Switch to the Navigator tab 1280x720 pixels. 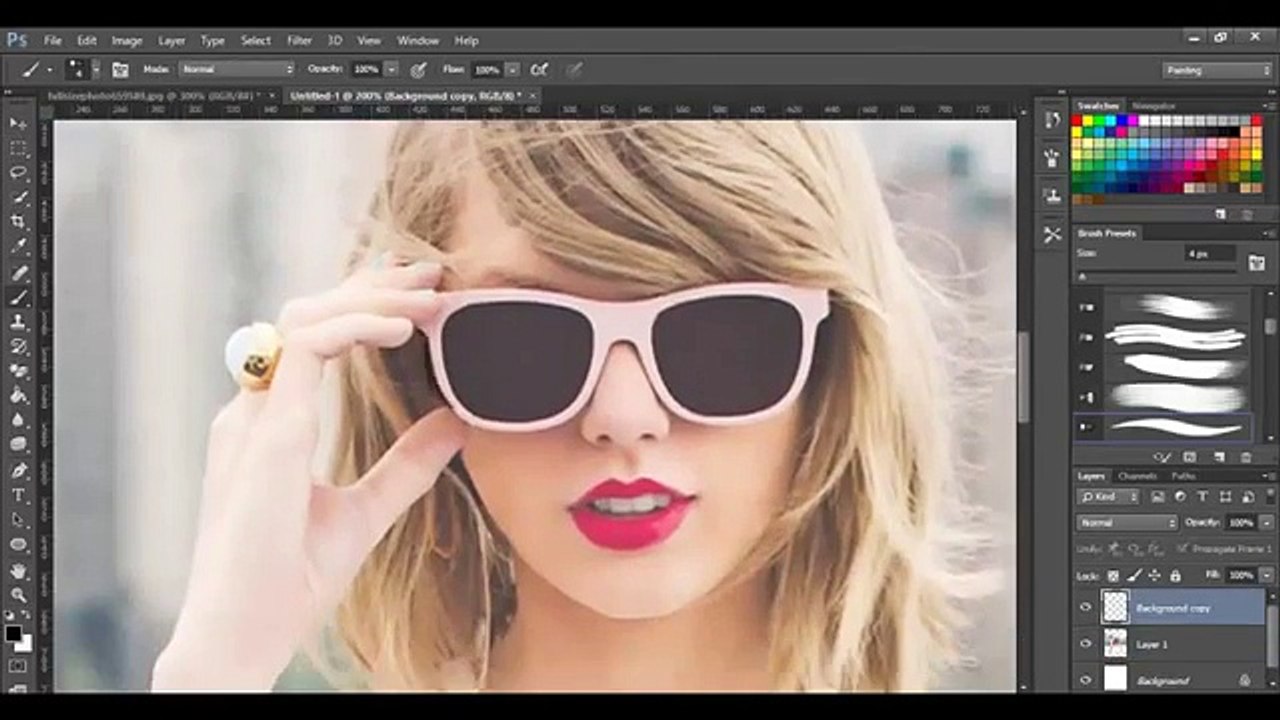pyautogui.click(x=1152, y=106)
